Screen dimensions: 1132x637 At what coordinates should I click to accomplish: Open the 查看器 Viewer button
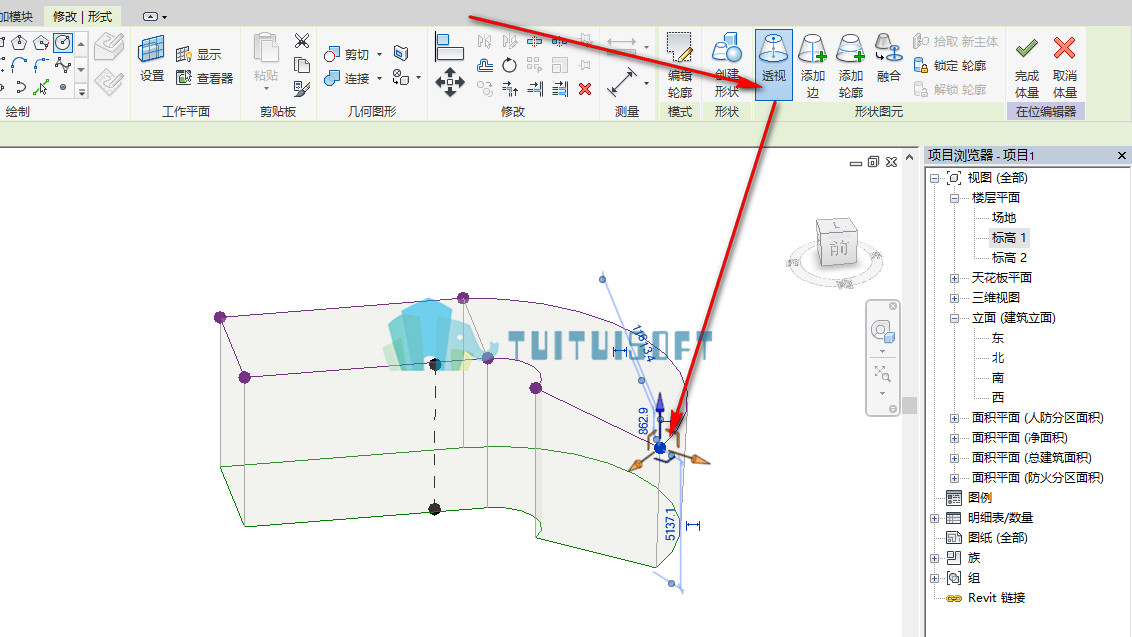pos(205,78)
